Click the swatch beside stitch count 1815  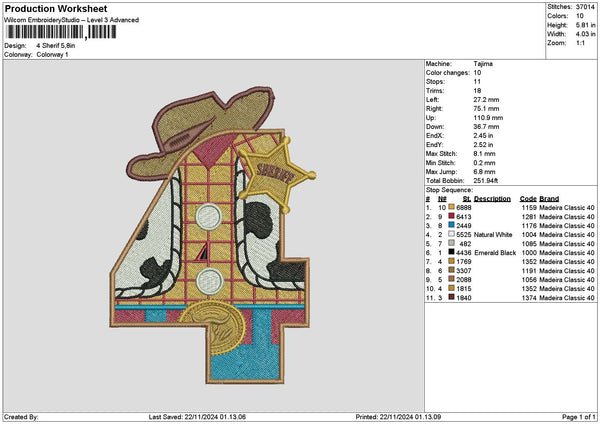(452, 288)
